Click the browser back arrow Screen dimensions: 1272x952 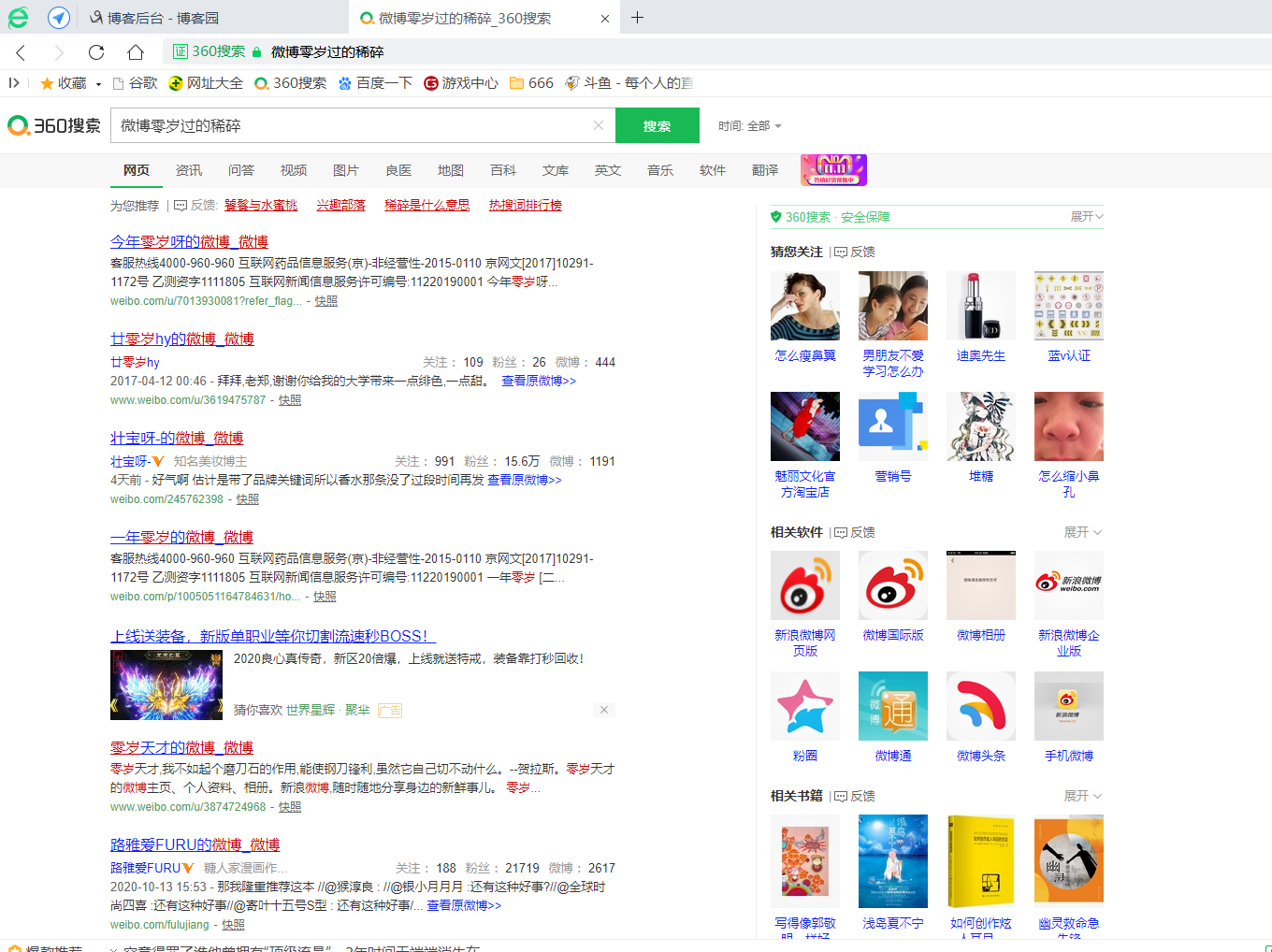[x=21, y=52]
